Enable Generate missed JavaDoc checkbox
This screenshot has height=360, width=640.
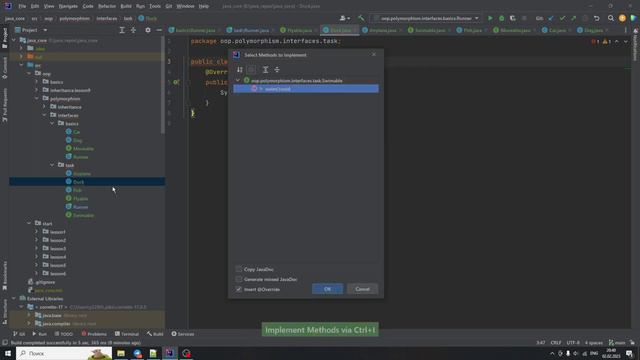239,279
